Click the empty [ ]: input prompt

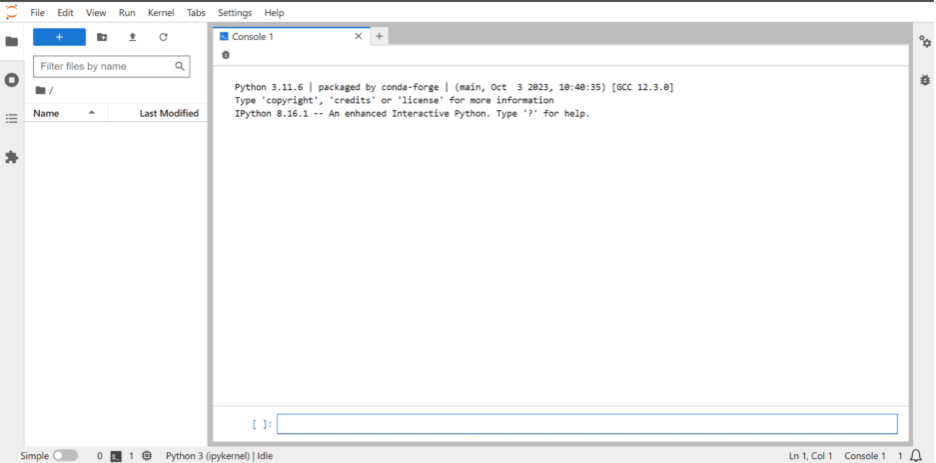pyautogui.click(x=262, y=424)
